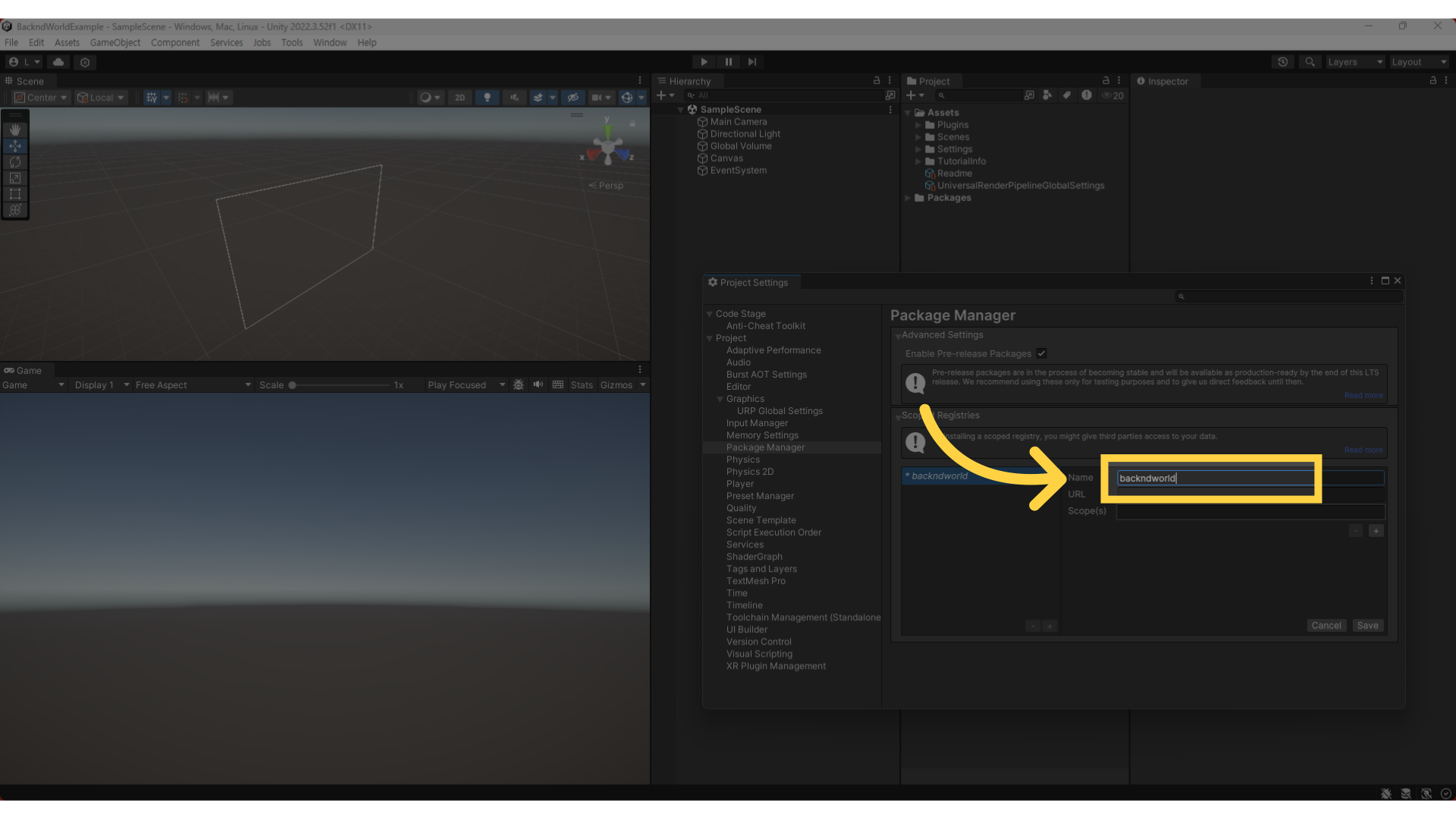Image resolution: width=1456 pixels, height=819 pixels.
Task: Select the Scene tab in view panel
Action: [x=27, y=80]
